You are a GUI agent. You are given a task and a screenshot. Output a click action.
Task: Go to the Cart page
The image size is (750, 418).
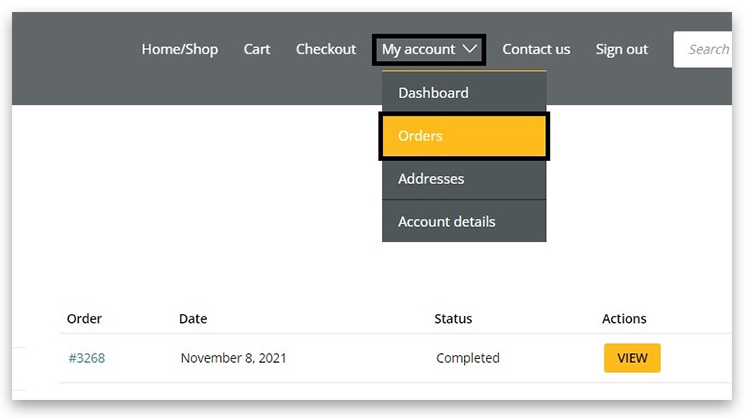(x=257, y=49)
